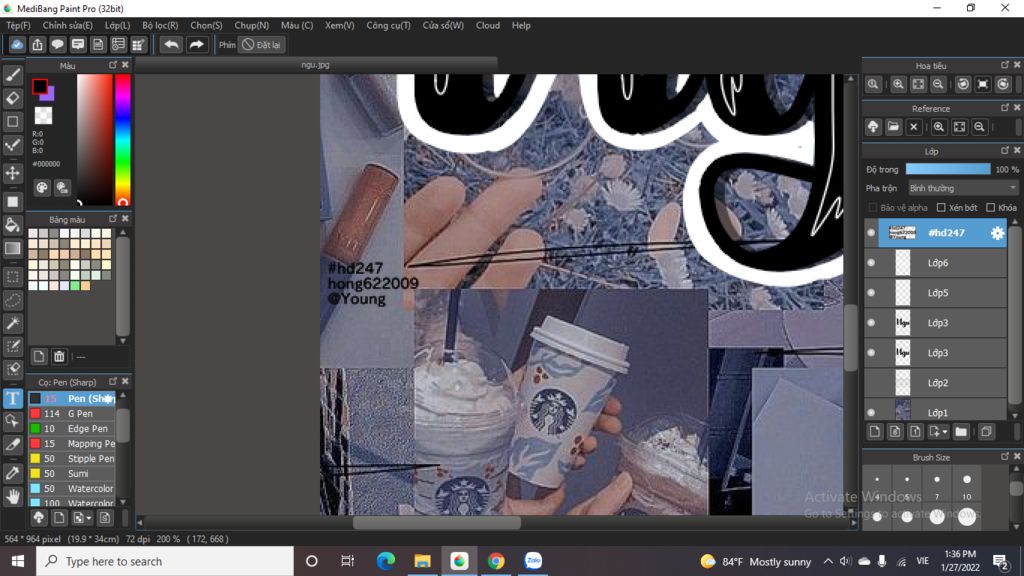Click the rainbow hue bar
The image size is (1024, 576).
coord(122,140)
